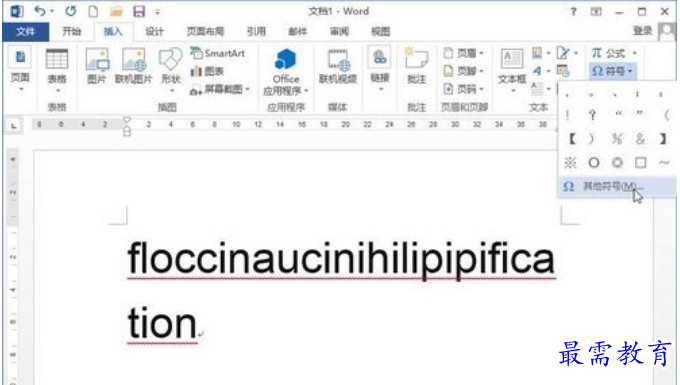Insert the question mark symbol
Screen dimensions: 680x385
592,115
